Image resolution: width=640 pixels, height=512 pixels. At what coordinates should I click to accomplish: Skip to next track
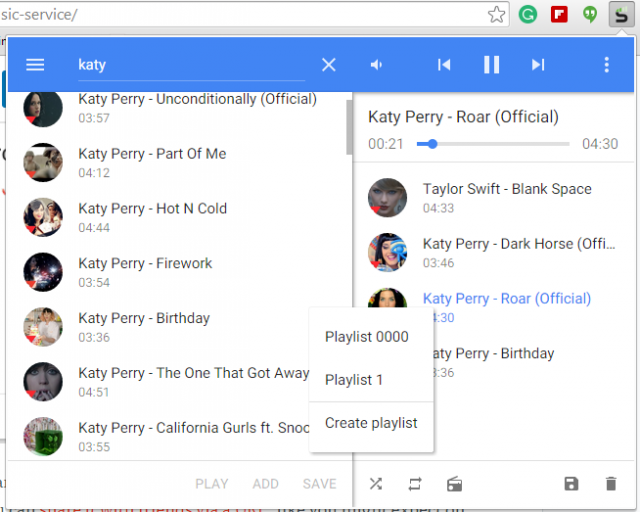tap(538, 65)
